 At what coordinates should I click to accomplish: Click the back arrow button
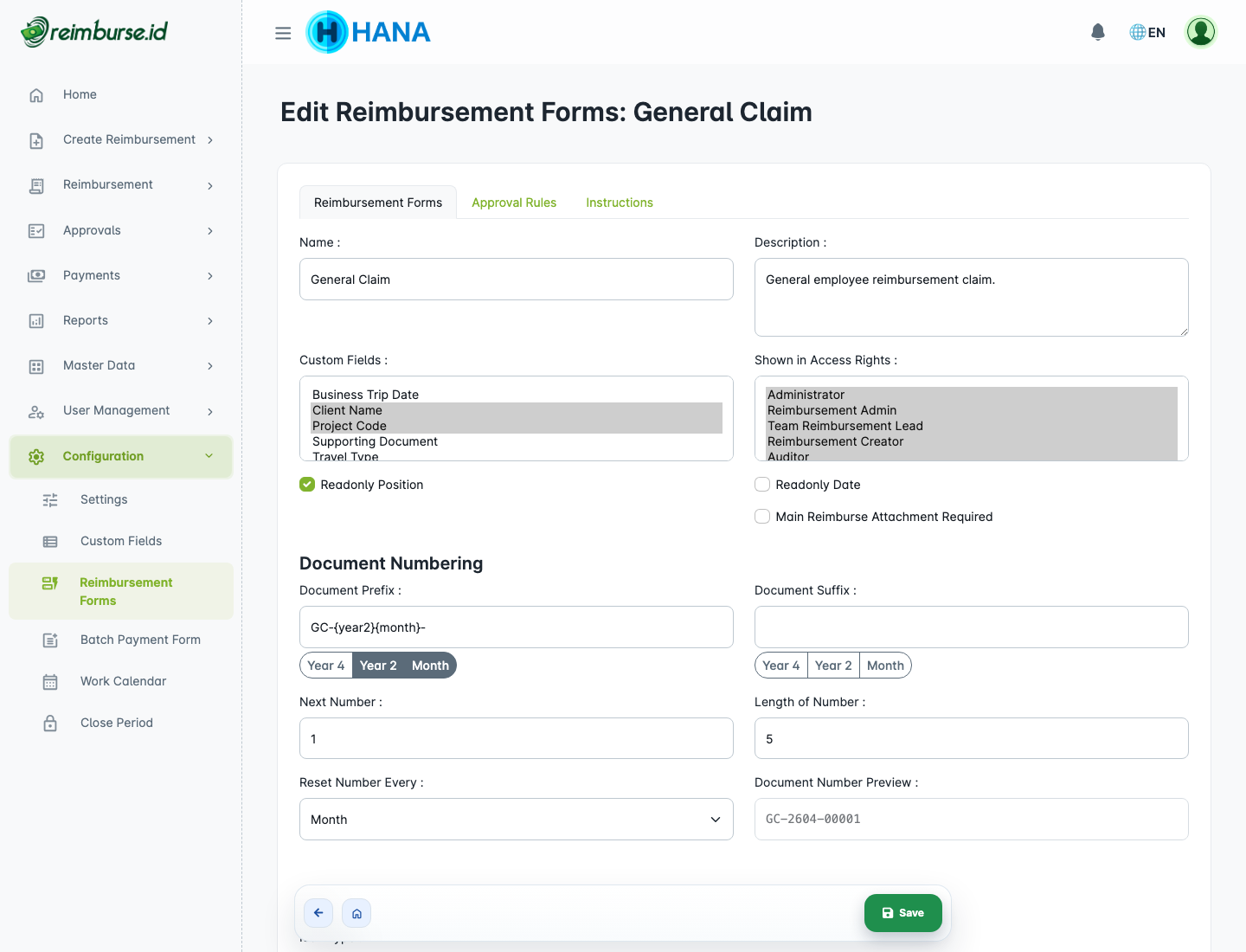tap(318, 913)
